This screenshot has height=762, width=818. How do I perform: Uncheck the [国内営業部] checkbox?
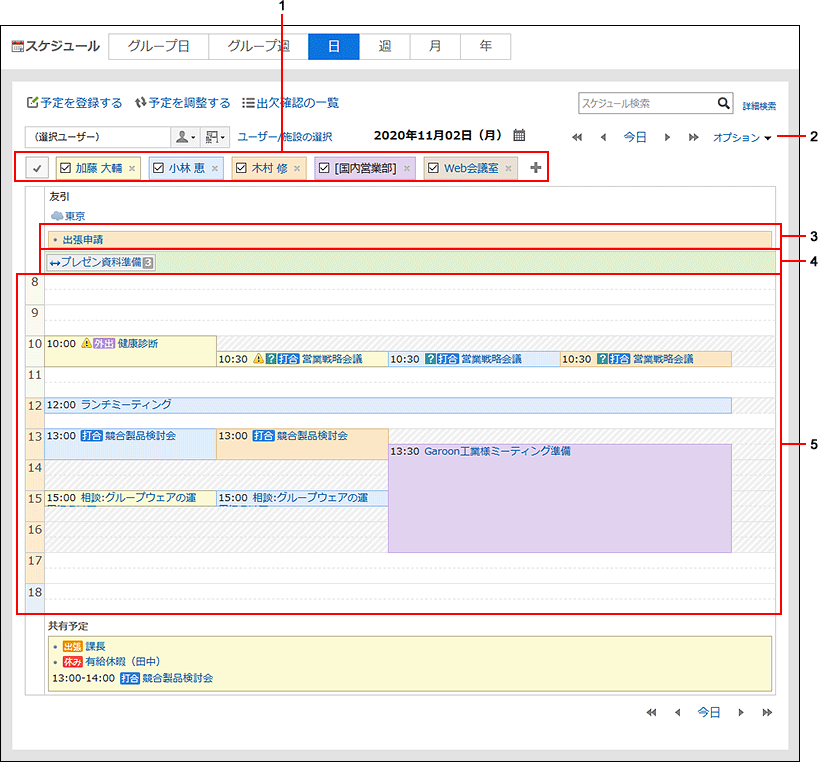[324, 168]
